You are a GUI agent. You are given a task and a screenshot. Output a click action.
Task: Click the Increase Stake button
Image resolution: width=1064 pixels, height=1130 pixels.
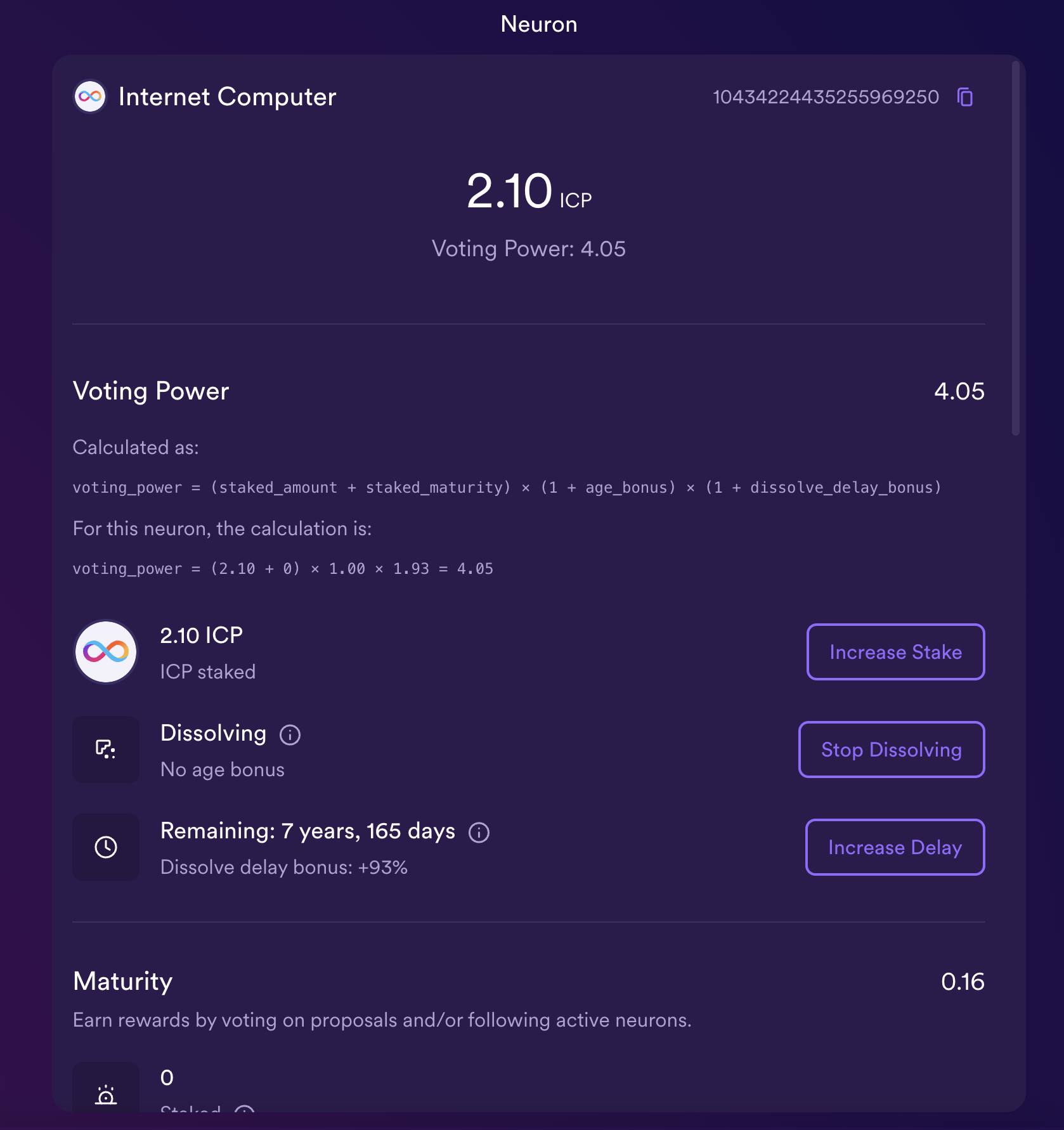point(895,652)
